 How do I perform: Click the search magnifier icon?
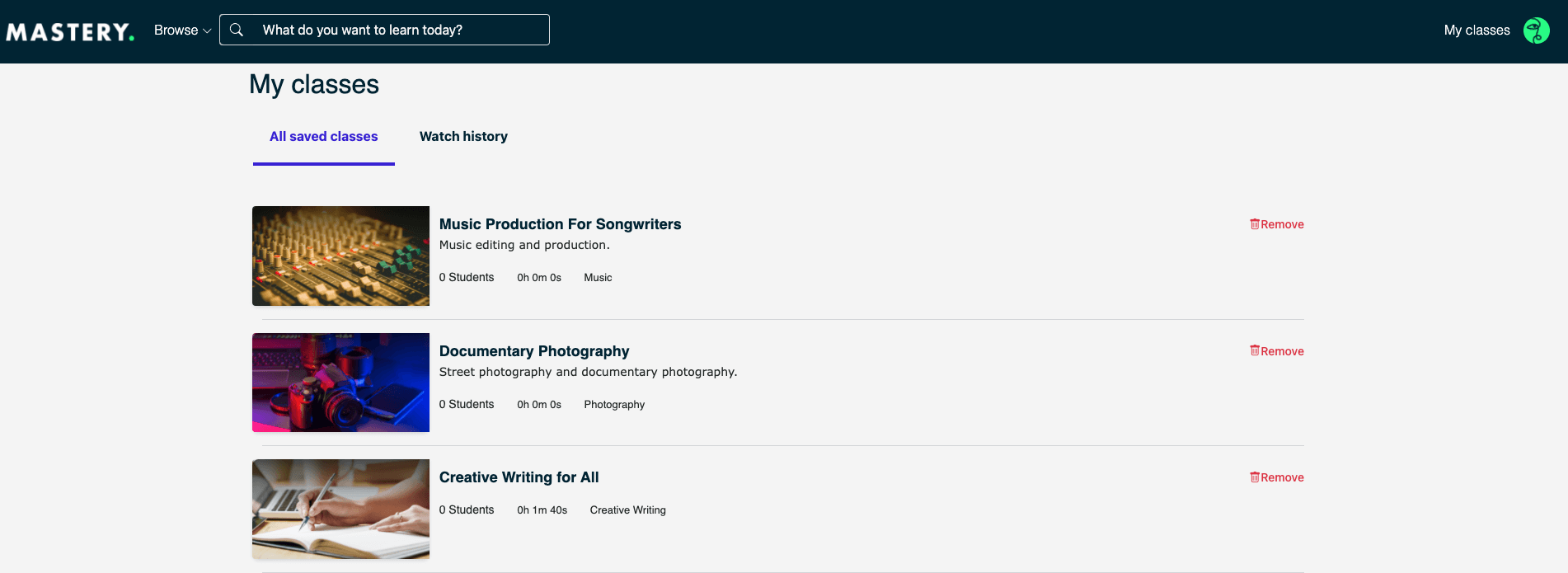tap(237, 30)
